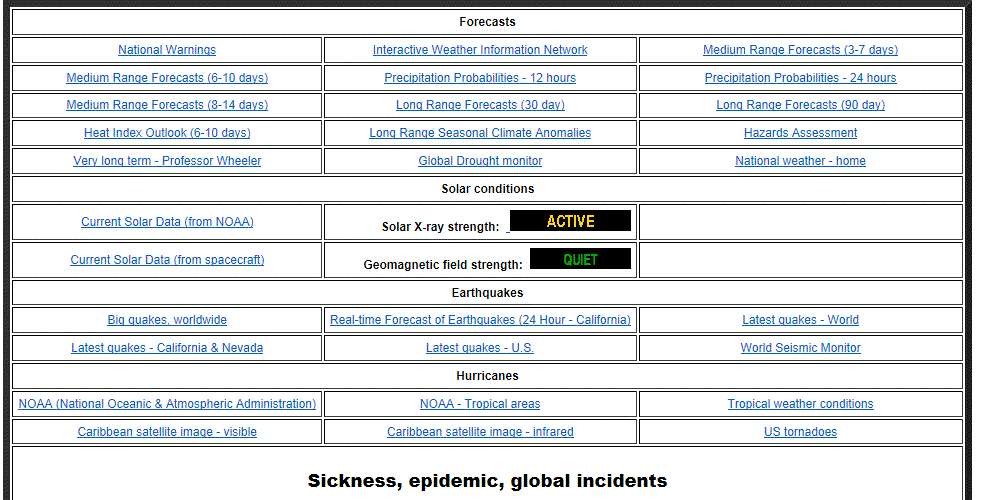Open Heat Index Outlook (6-10 days)
Screen dimensions: 995x500
pos(167,133)
